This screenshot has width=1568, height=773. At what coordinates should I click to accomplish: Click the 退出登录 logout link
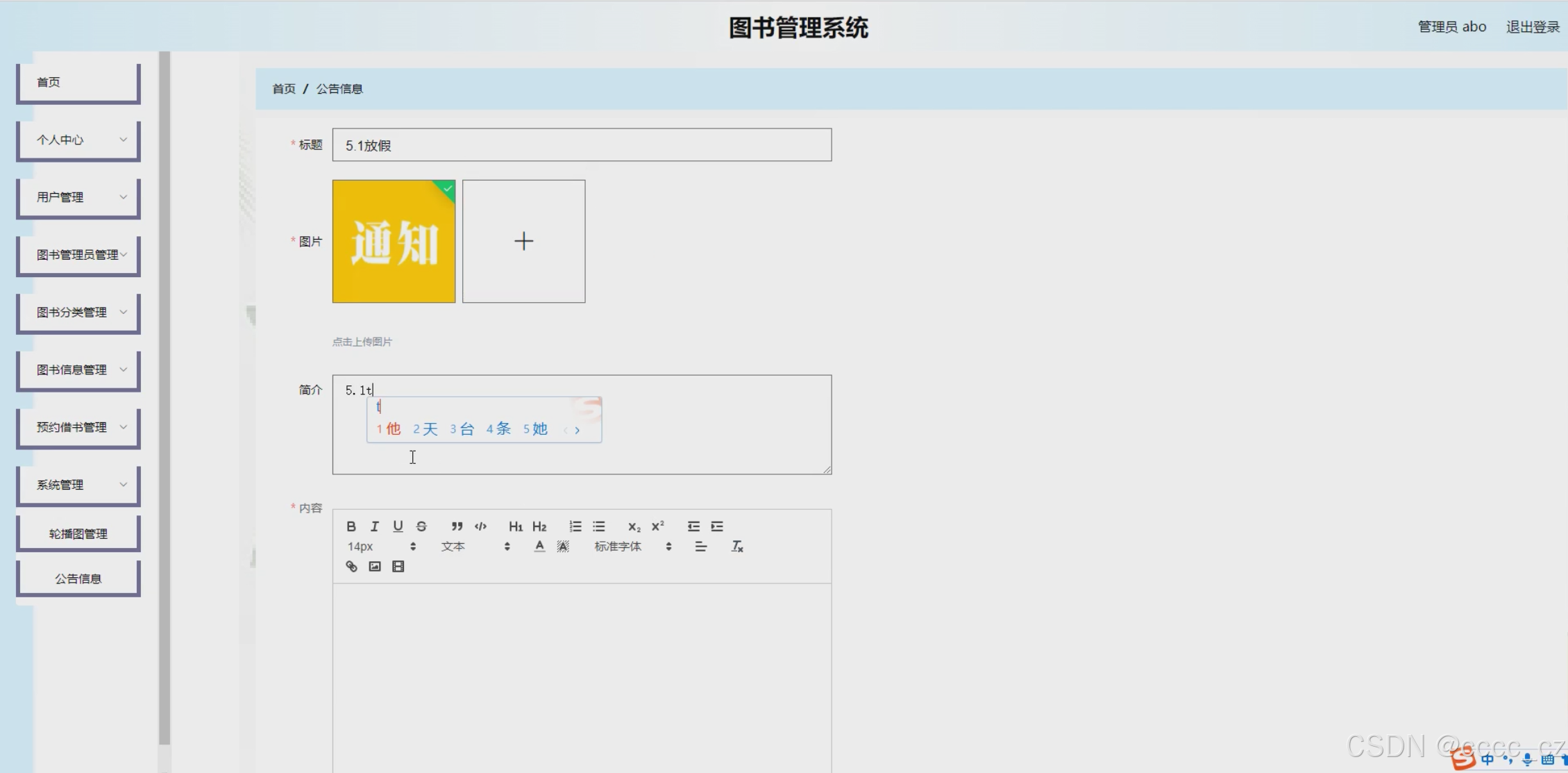click(x=1533, y=27)
